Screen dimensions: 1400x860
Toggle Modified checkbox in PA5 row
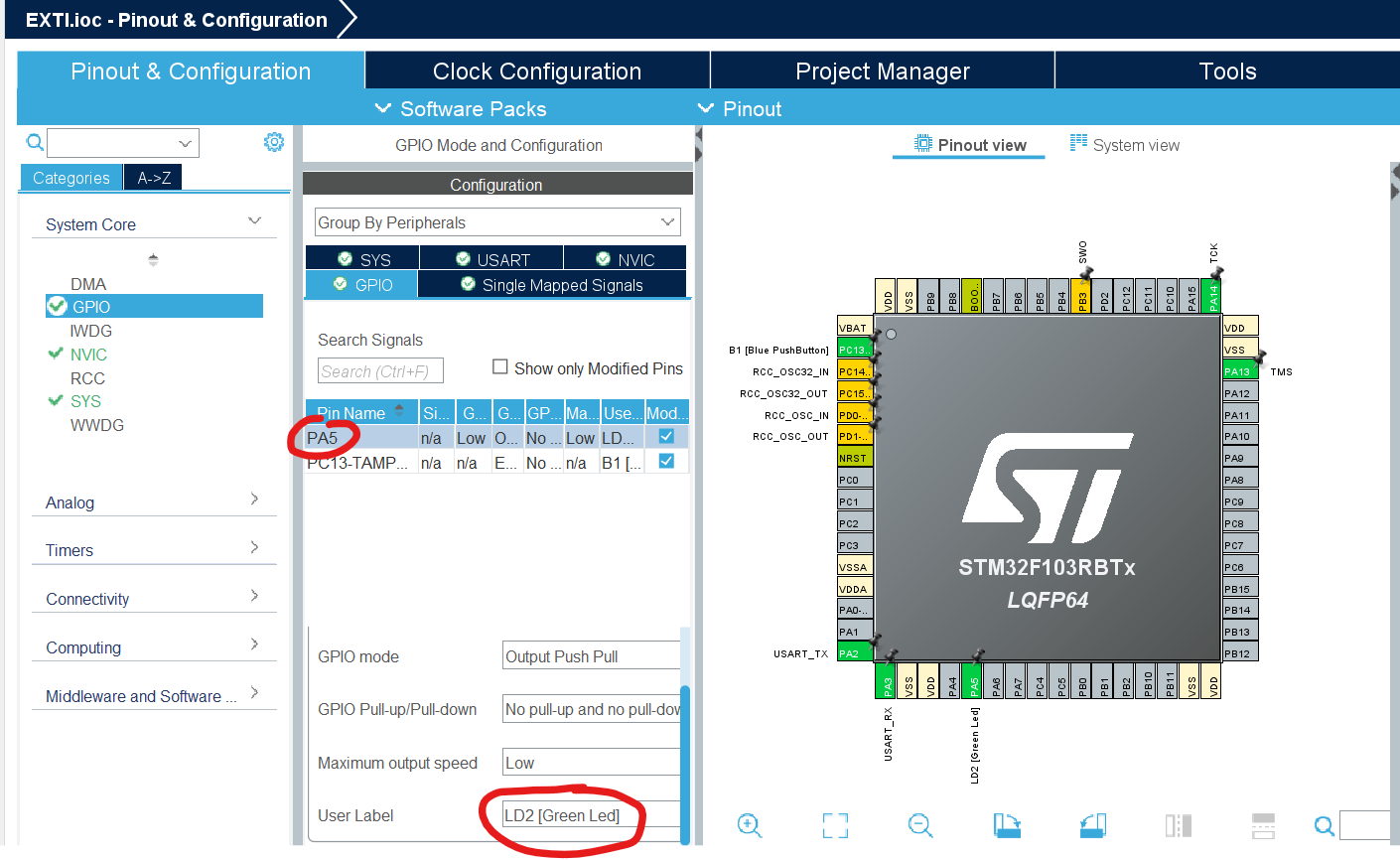(x=666, y=436)
